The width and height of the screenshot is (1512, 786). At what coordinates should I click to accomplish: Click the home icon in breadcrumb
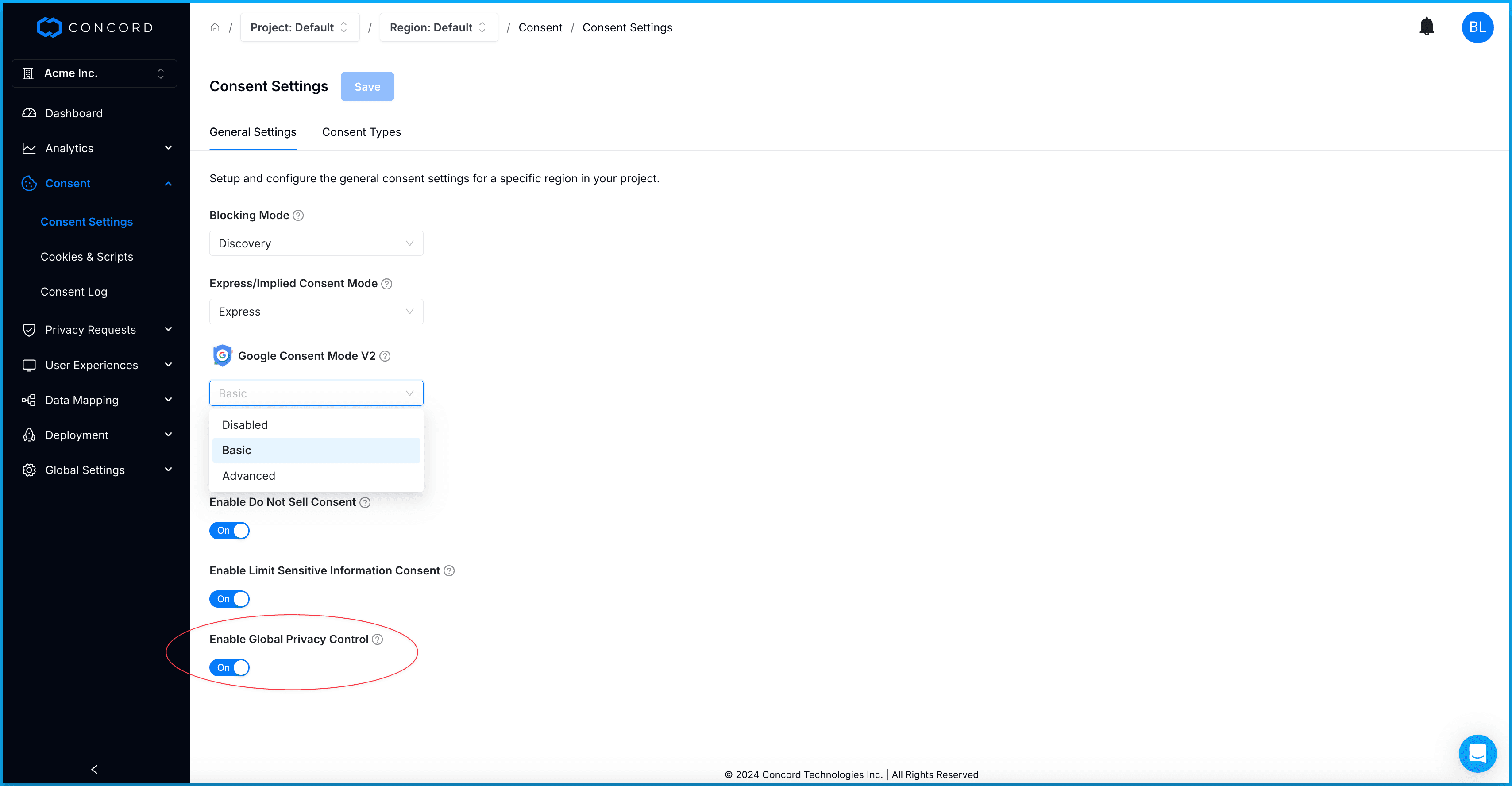coord(215,27)
